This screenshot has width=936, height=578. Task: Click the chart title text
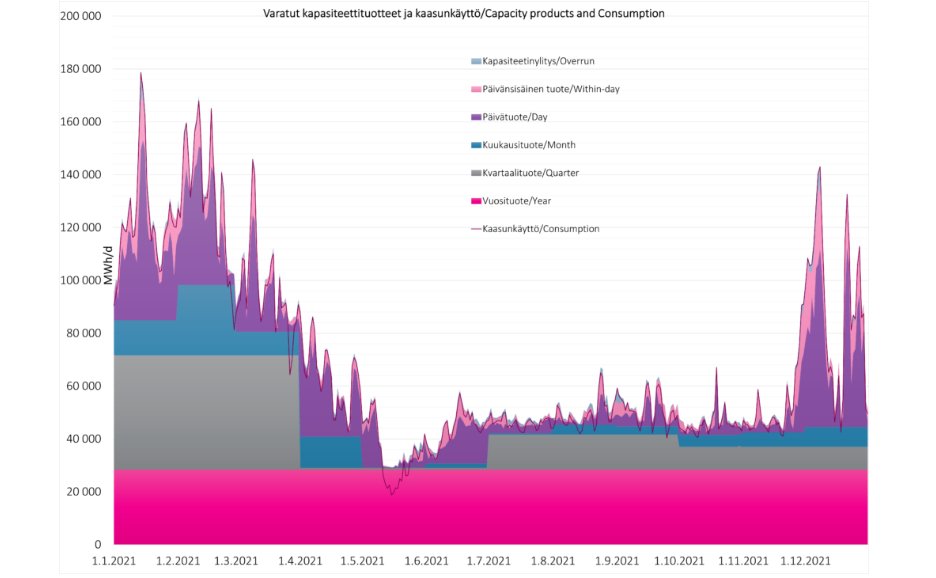[x=464, y=14]
